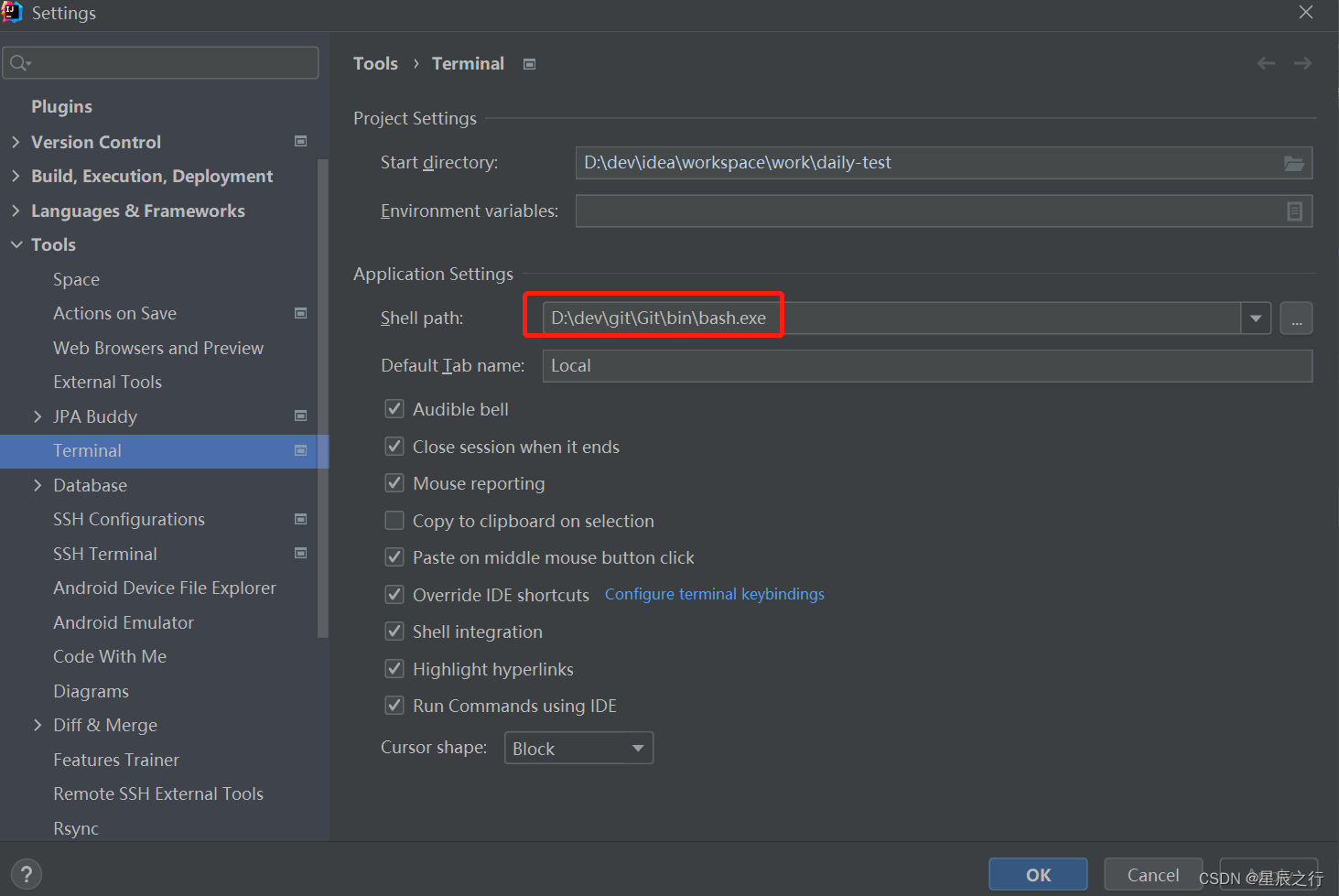Close the Settings dialog window

tap(1306, 12)
